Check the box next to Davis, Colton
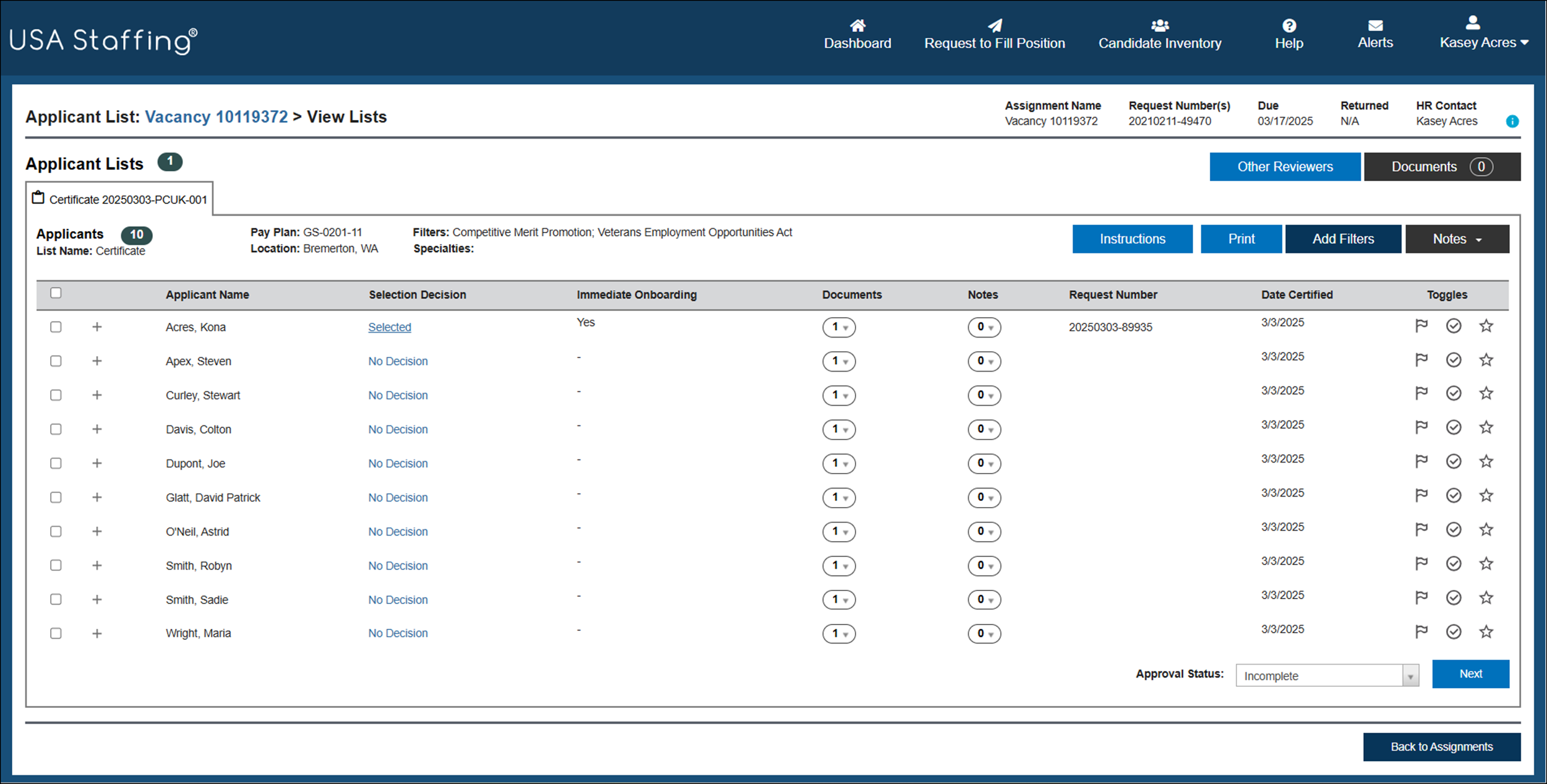The height and width of the screenshot is (784, 1547). (56, 429)
